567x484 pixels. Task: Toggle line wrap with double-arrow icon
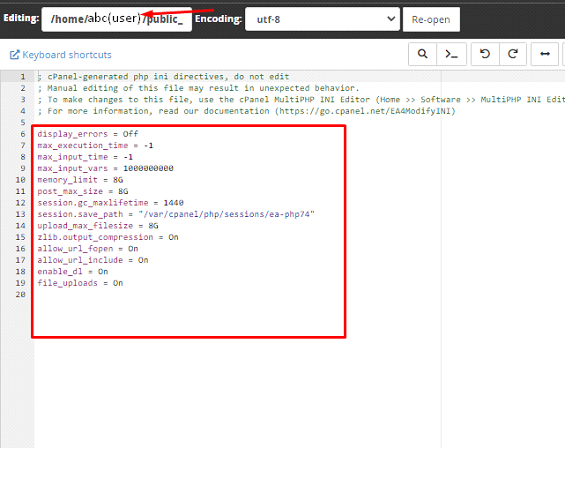click(x=545, y=54)
